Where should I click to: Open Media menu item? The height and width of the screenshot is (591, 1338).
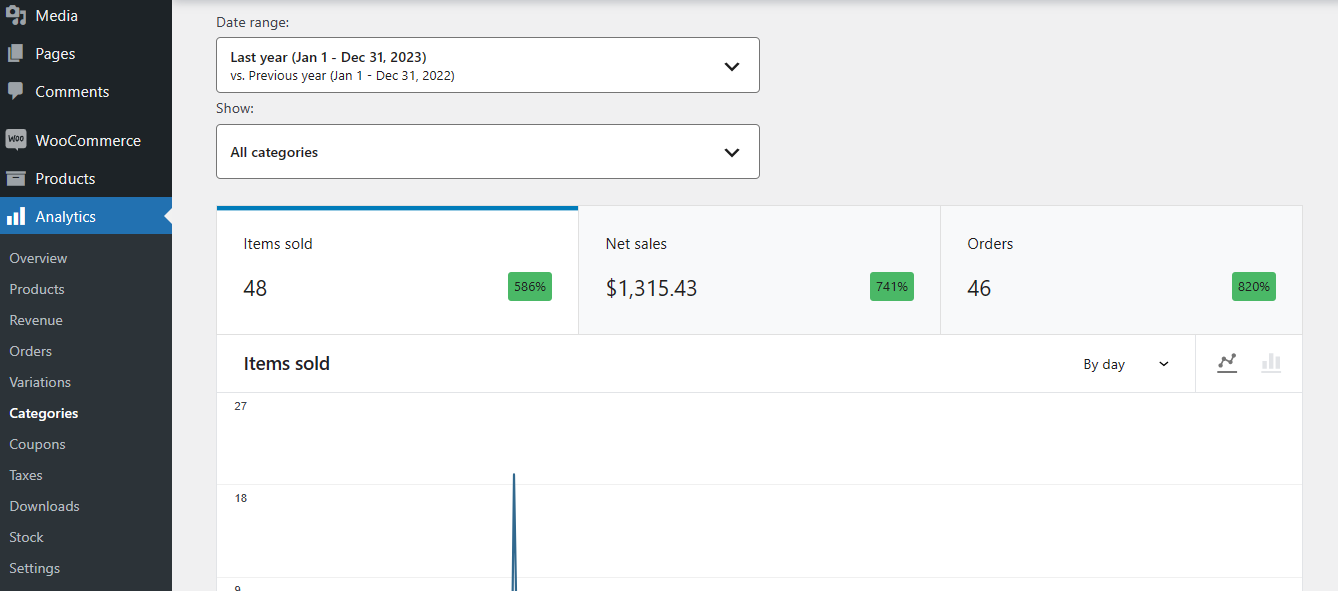(x=86, y=16)
